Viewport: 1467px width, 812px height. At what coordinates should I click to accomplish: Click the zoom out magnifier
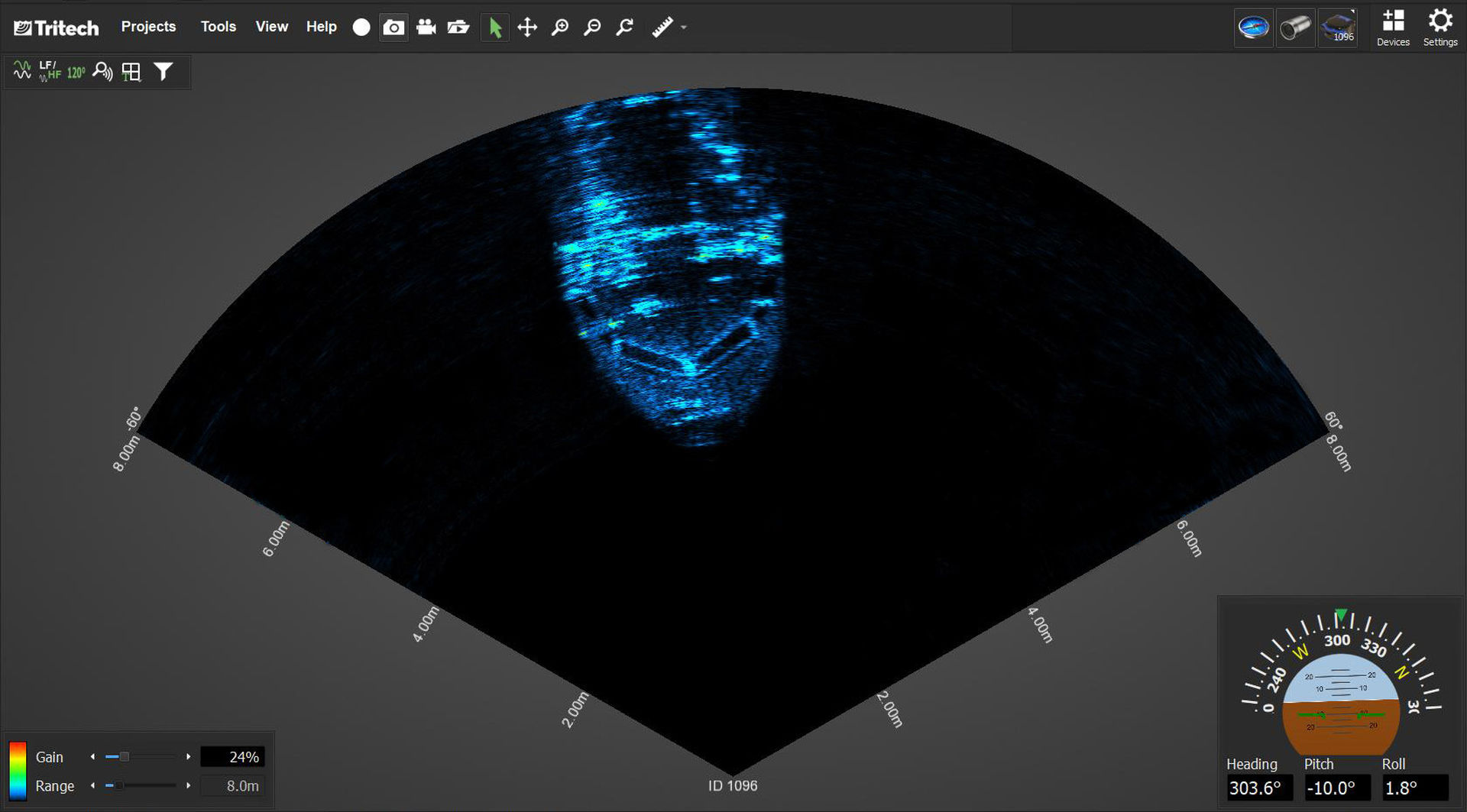tap(592, 27)
